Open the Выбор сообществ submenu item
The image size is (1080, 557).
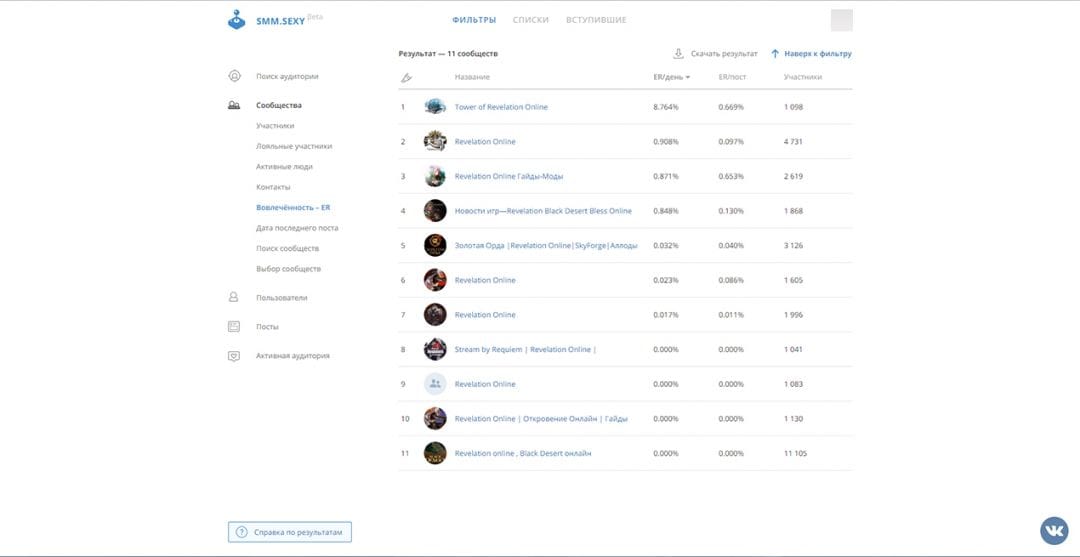pyautogui.click(x=288, y=269)
